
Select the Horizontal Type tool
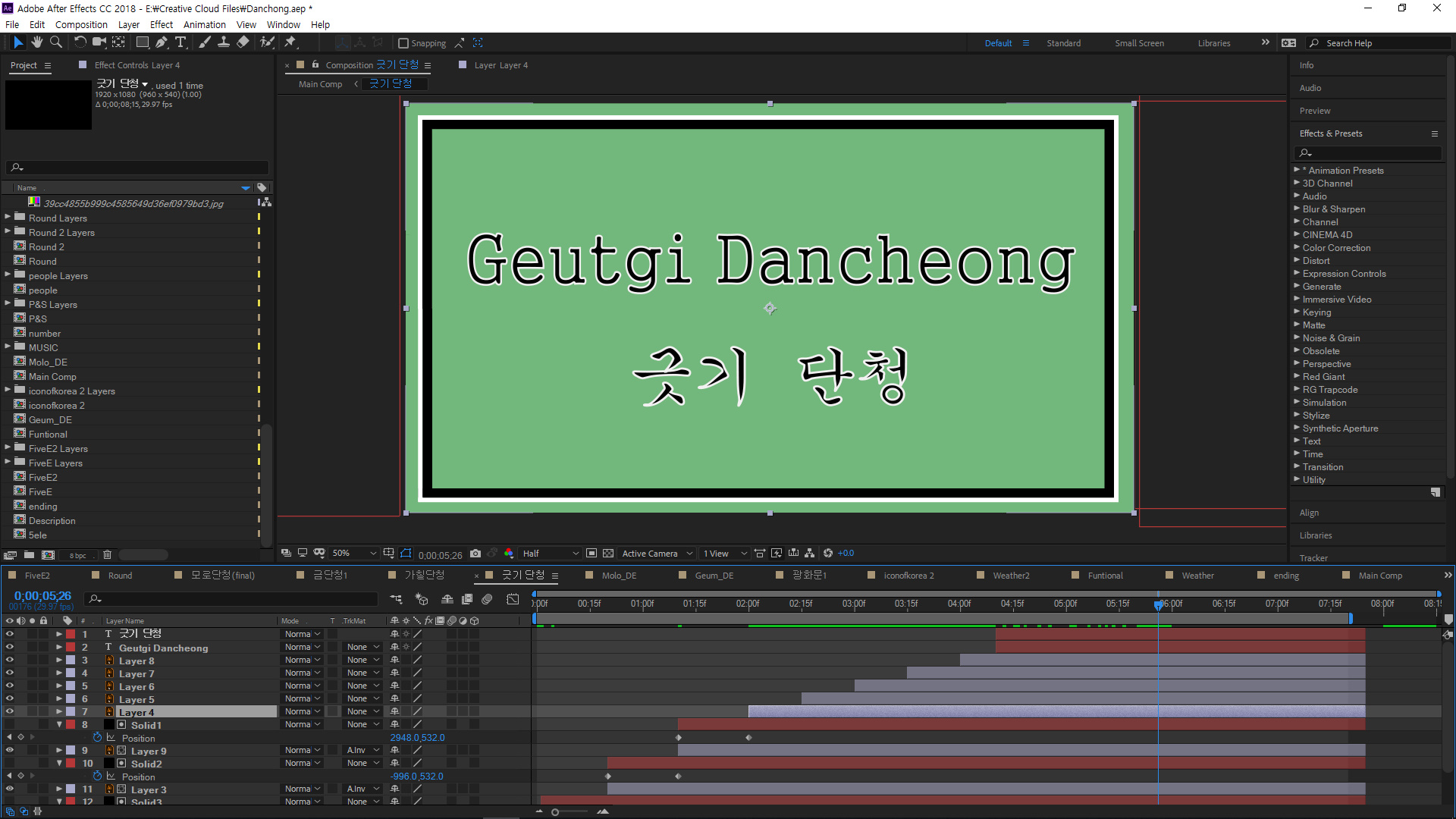click(180, 42)
